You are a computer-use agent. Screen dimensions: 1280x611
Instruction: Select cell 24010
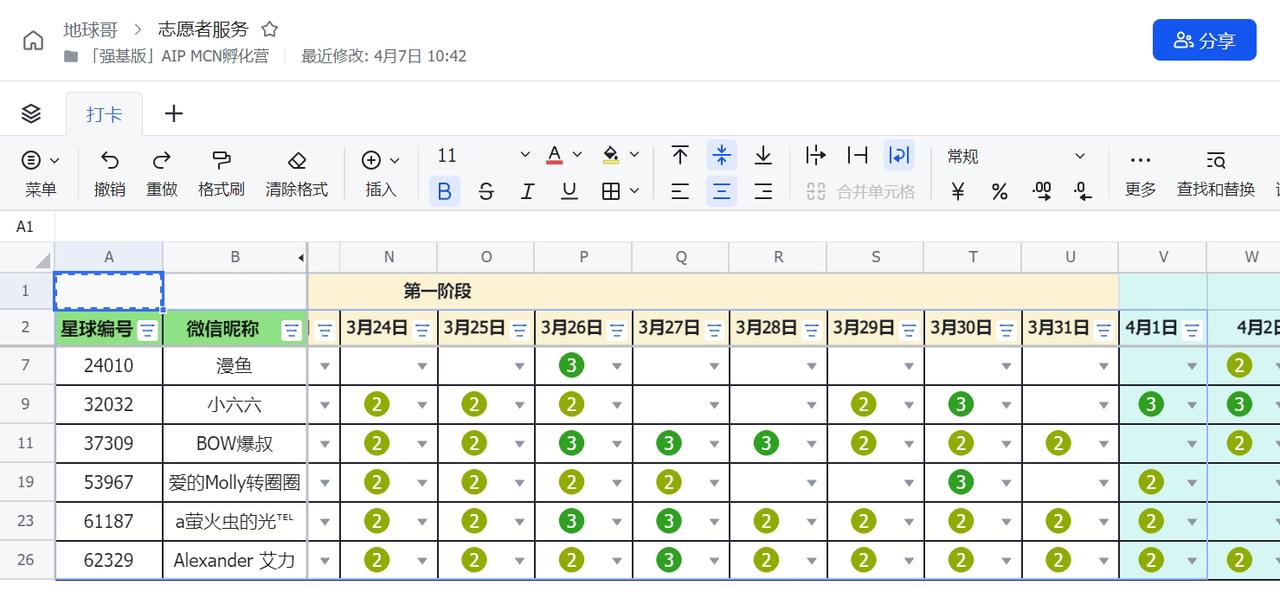pyautogui.click(x=109, y=366)
